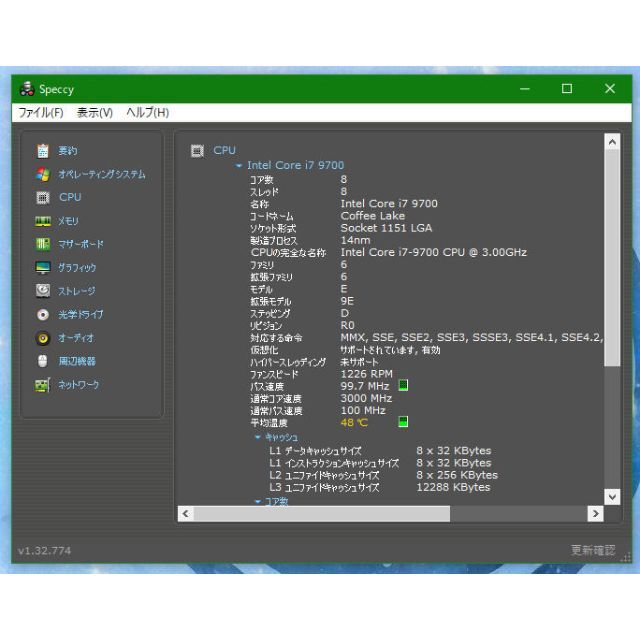Screen dimensions: 640x640
Task: Click the 周辺機器 sidebar label
Action: (77, 361)
